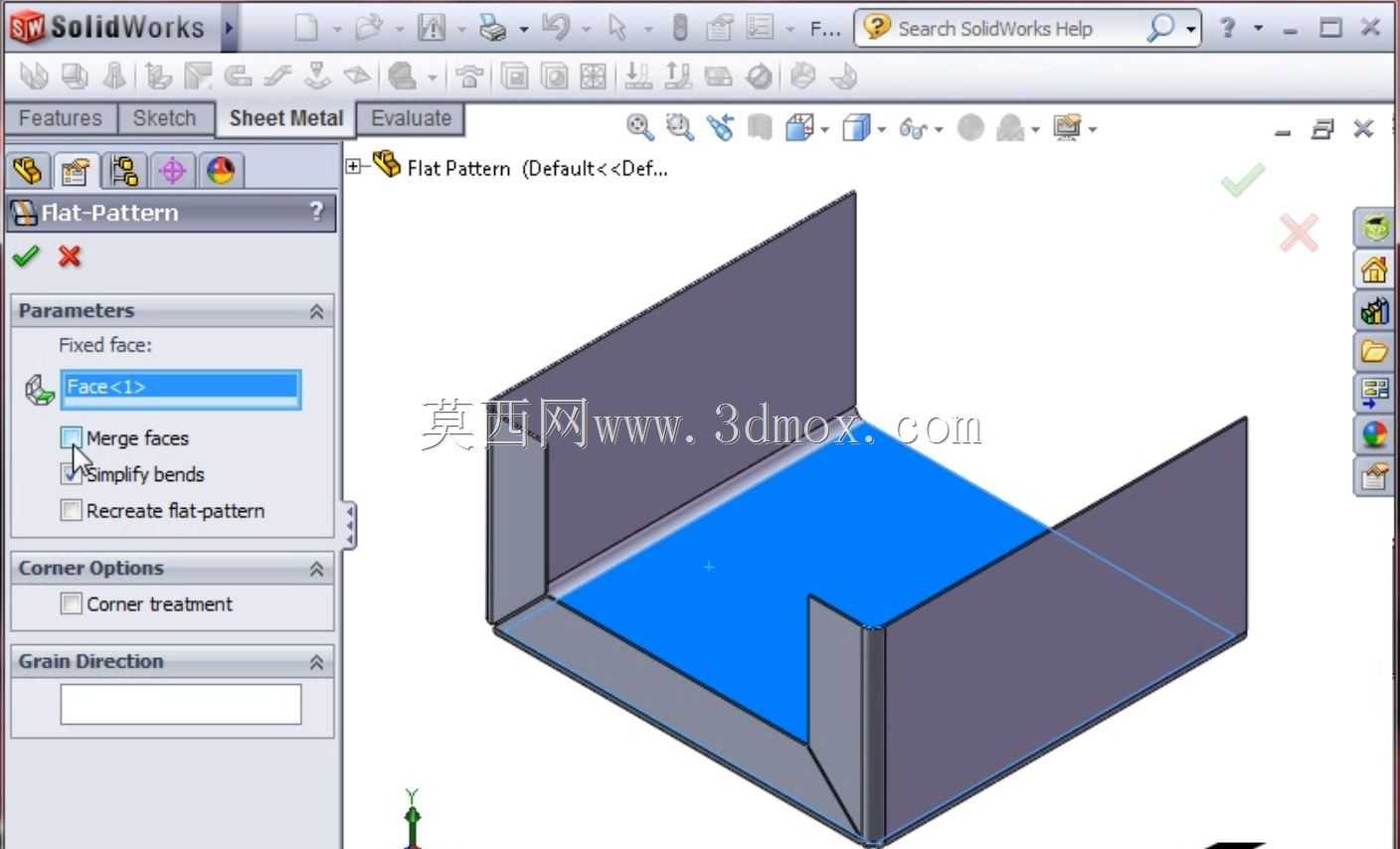Enable the Corner treatment checkbox
This screenshot has height=849, width=1400.
click(71, 603)
